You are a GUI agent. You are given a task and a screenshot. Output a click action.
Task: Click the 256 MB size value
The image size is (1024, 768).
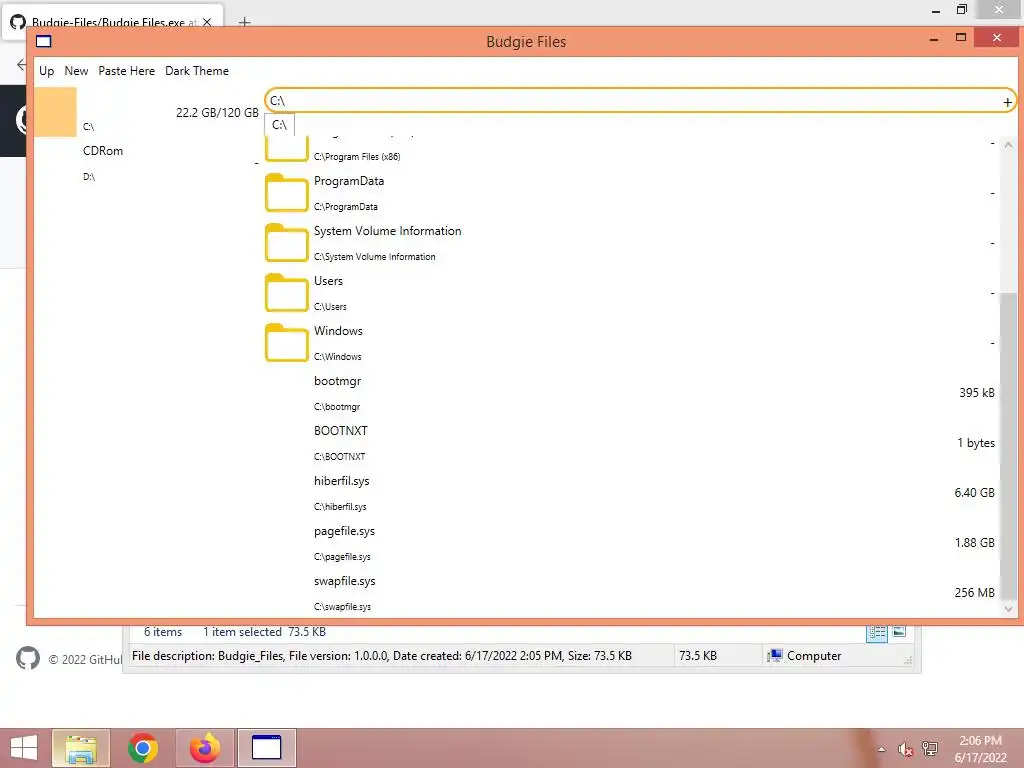tap(974, 592)
